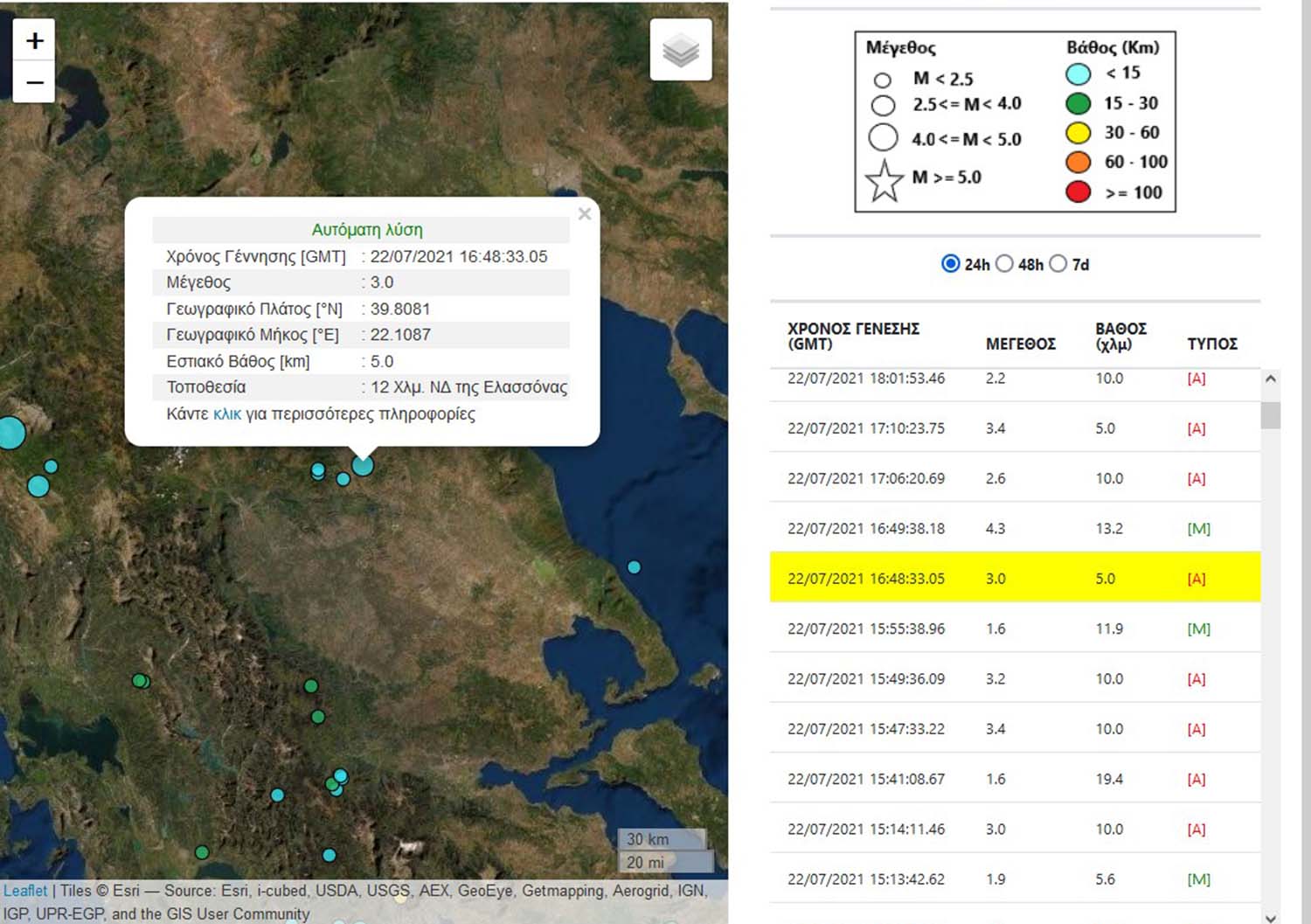Open the Leaflet attribution link
Screen dimensions: 1311x924
pyautogui.click(x=25, y=891)
